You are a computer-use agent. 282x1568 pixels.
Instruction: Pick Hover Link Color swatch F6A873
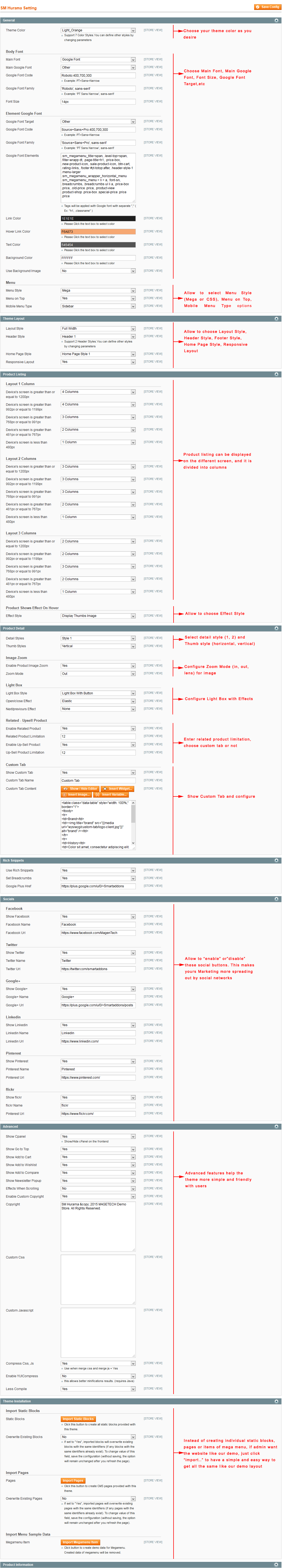tap(98, 232)
